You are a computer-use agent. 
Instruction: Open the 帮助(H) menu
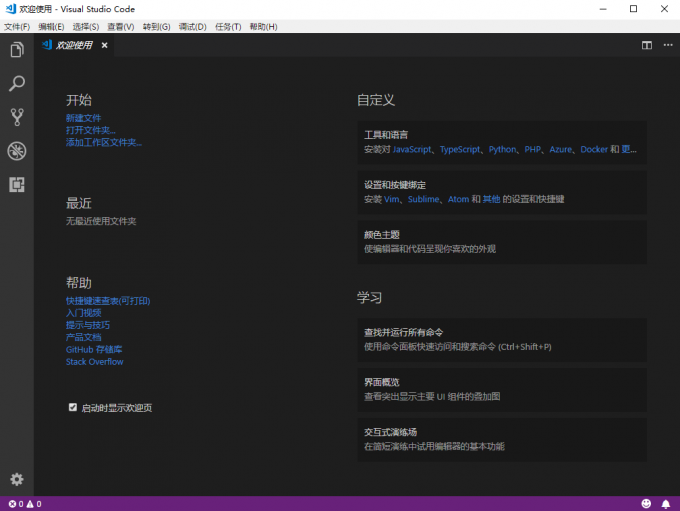[x=263, y=27]
